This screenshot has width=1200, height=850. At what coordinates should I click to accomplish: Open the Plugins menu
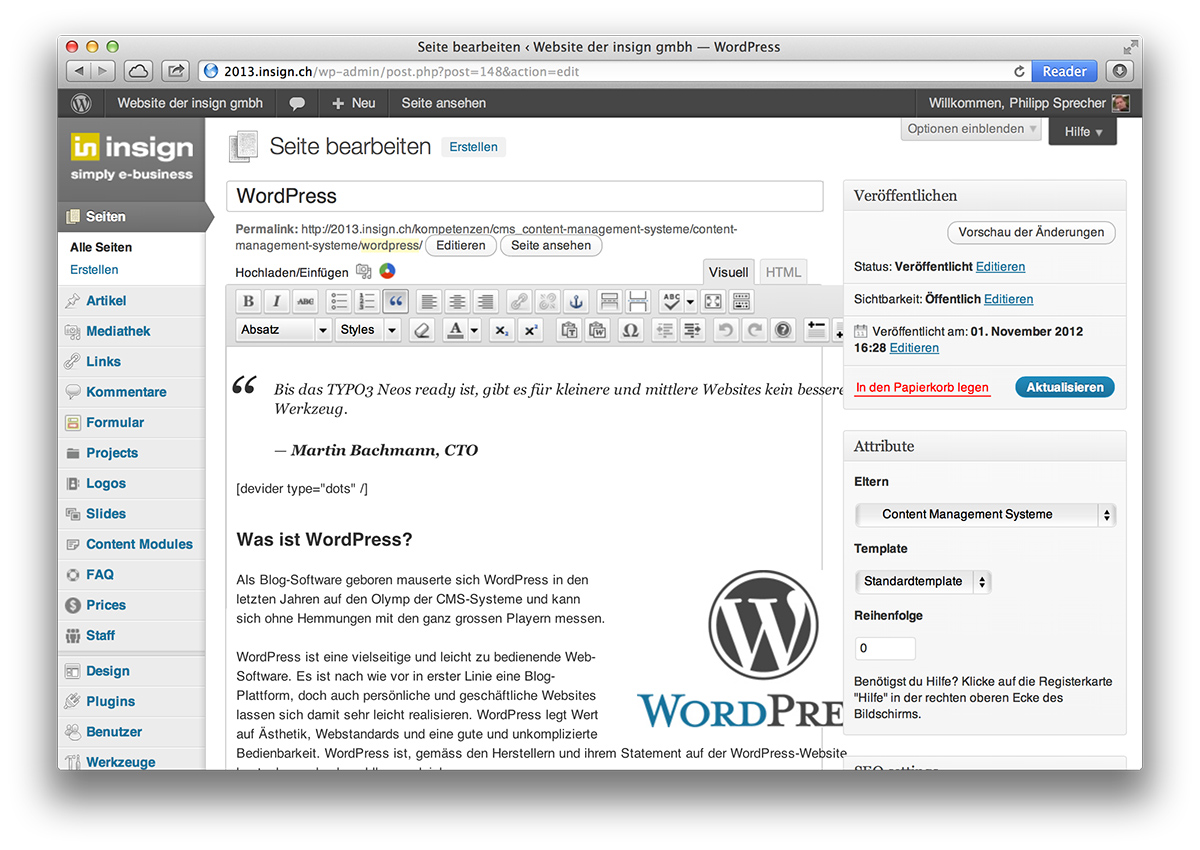[110, 701]
